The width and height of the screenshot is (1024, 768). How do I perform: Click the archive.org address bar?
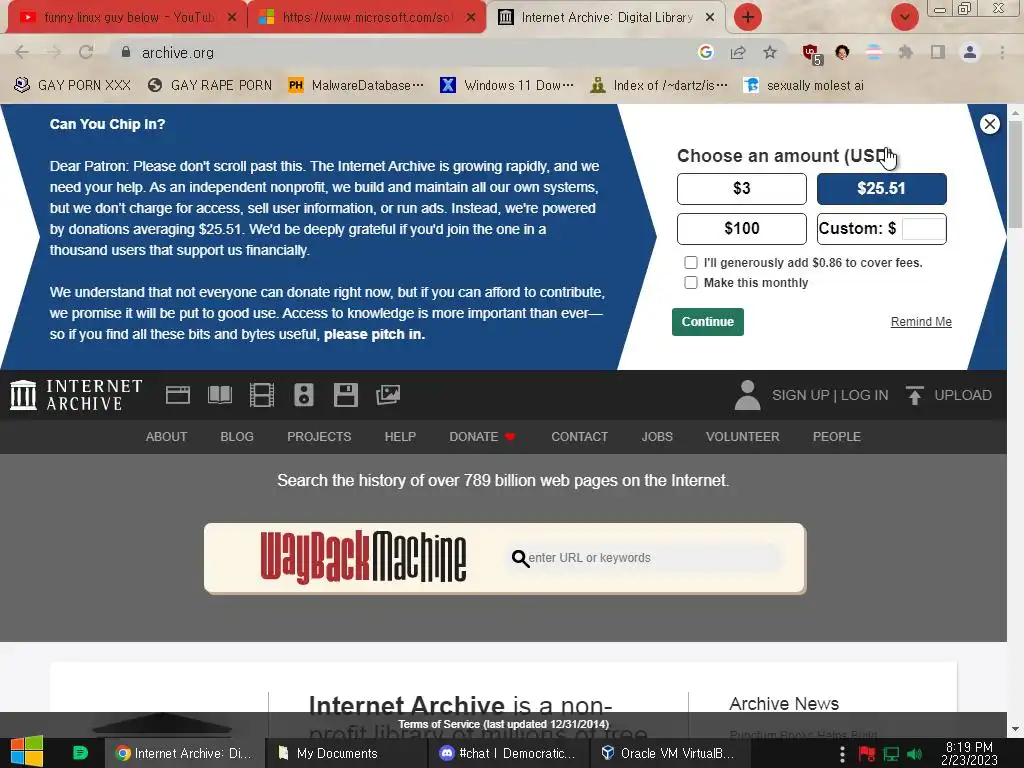click(405, 52)
